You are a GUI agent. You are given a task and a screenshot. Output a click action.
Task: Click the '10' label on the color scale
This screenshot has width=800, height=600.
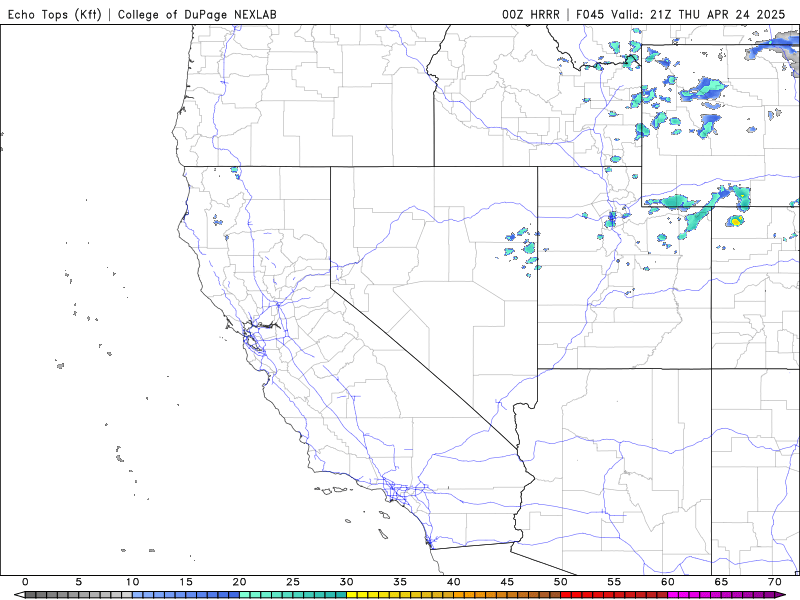132,582
